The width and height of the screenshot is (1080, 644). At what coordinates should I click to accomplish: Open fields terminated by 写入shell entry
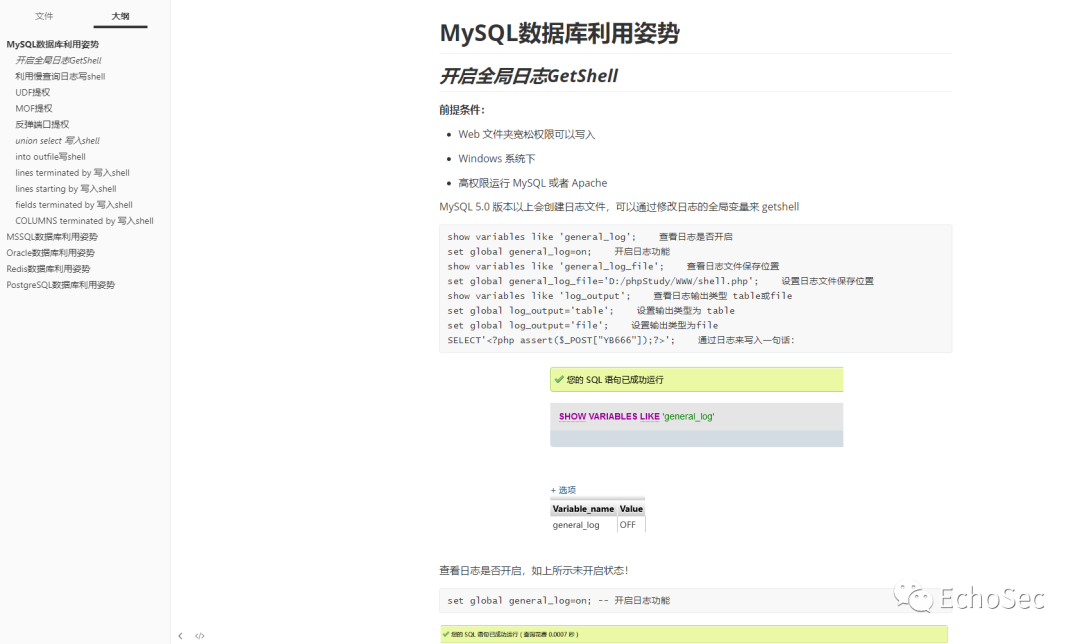click(x=74, y=205)
